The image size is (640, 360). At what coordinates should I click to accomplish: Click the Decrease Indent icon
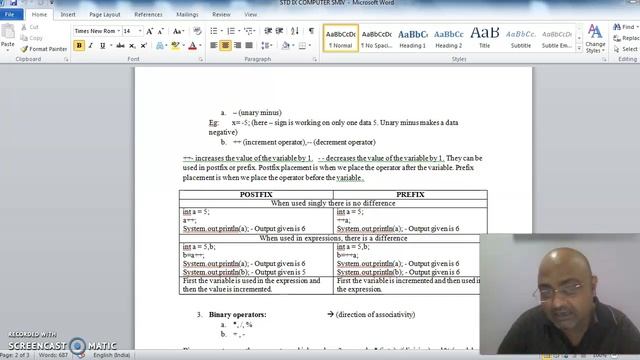[x=268, y=31]
